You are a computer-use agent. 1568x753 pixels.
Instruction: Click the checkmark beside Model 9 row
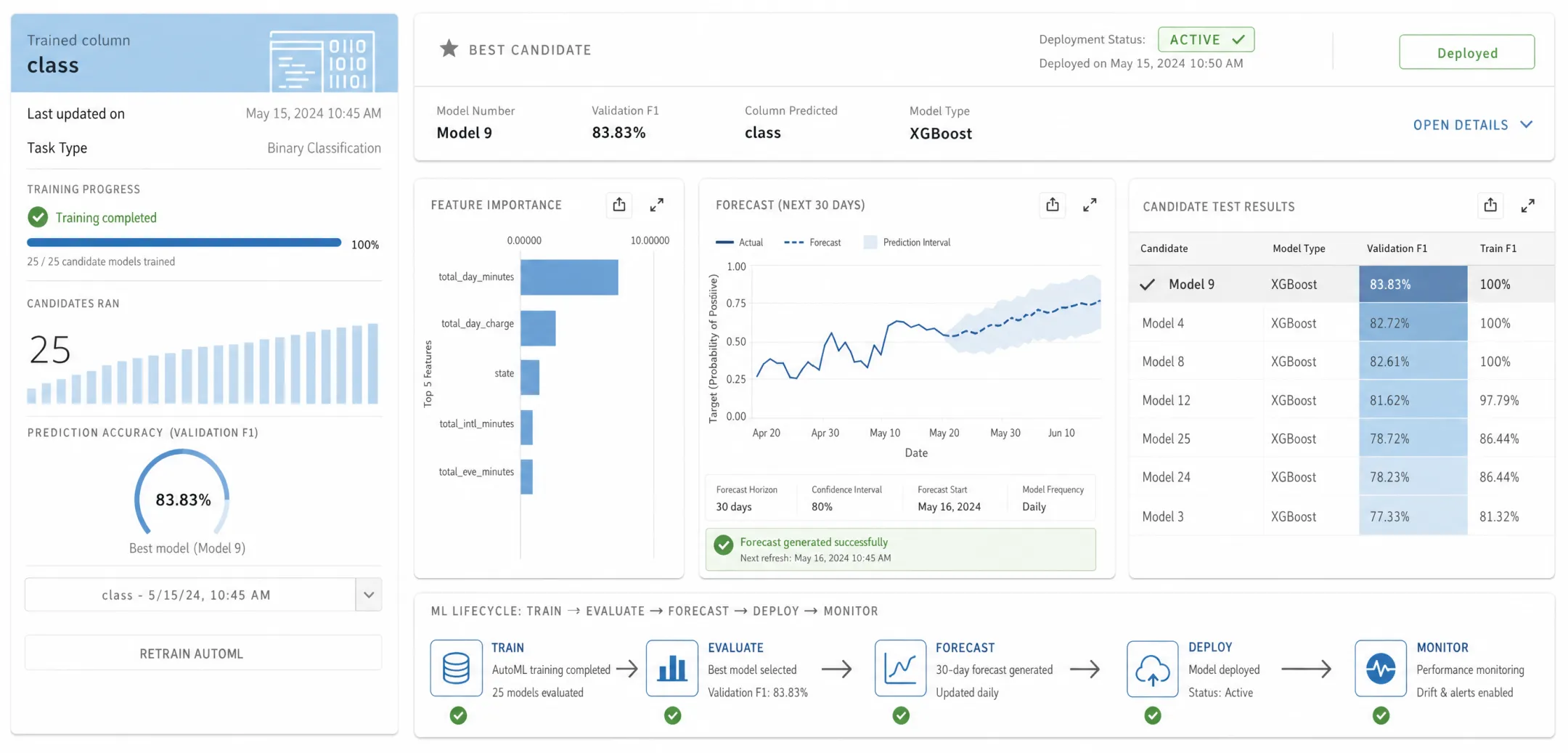point(1147,285)
